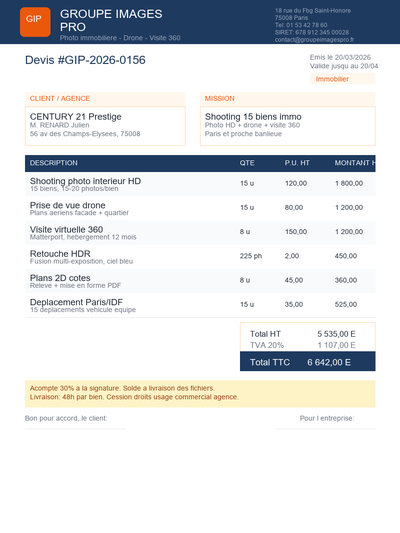Open the contact@groupeimagespro.fr email address
The image size is (400, 533).
click(x=314, y=39)
